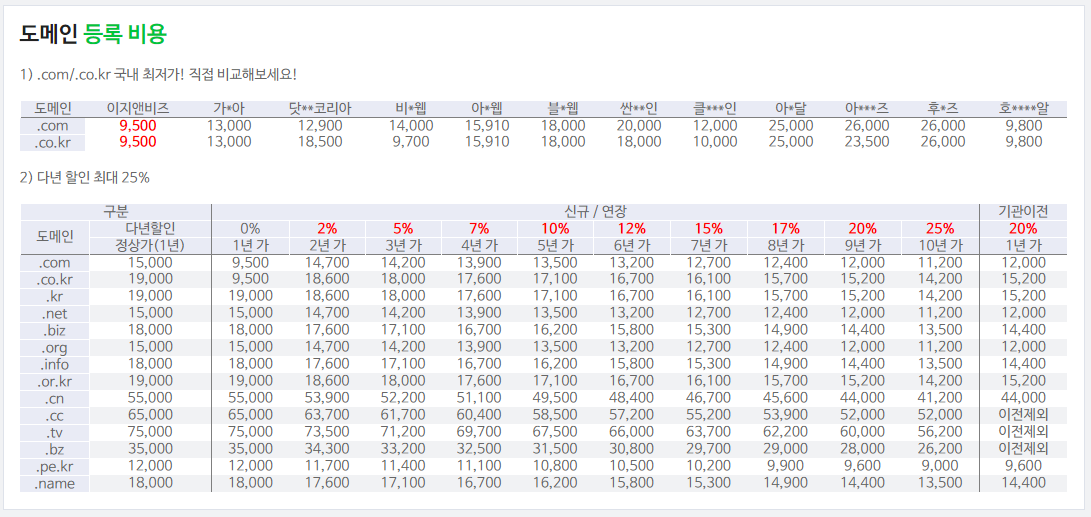Select the 닷**코리아 column header

[320, 109]
